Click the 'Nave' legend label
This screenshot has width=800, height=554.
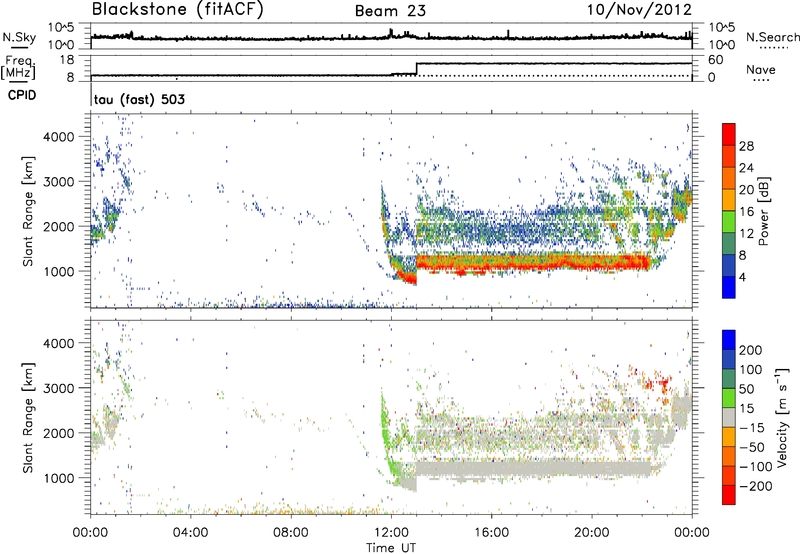point(761,70)
